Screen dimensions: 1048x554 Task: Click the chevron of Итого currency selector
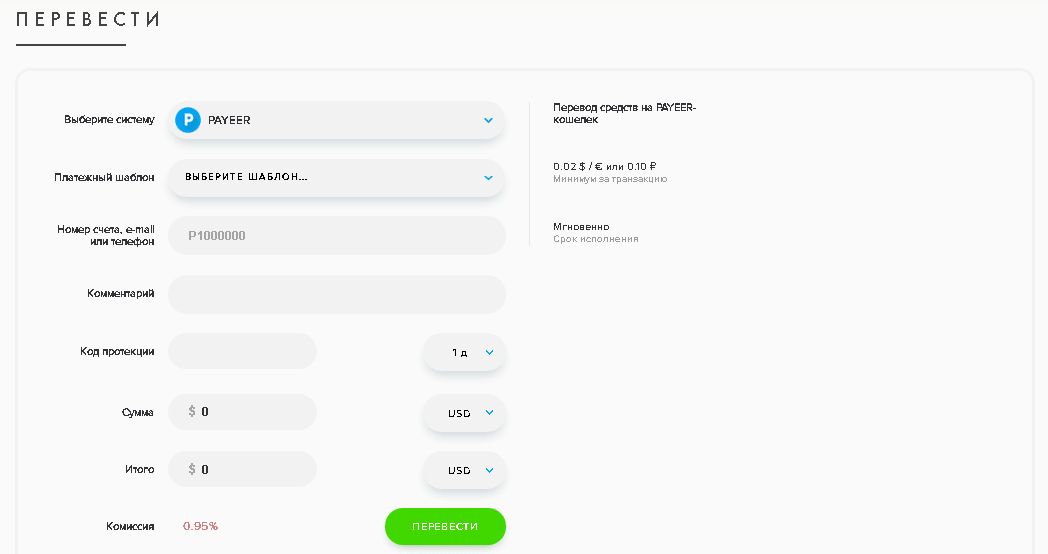coord(489,470)
